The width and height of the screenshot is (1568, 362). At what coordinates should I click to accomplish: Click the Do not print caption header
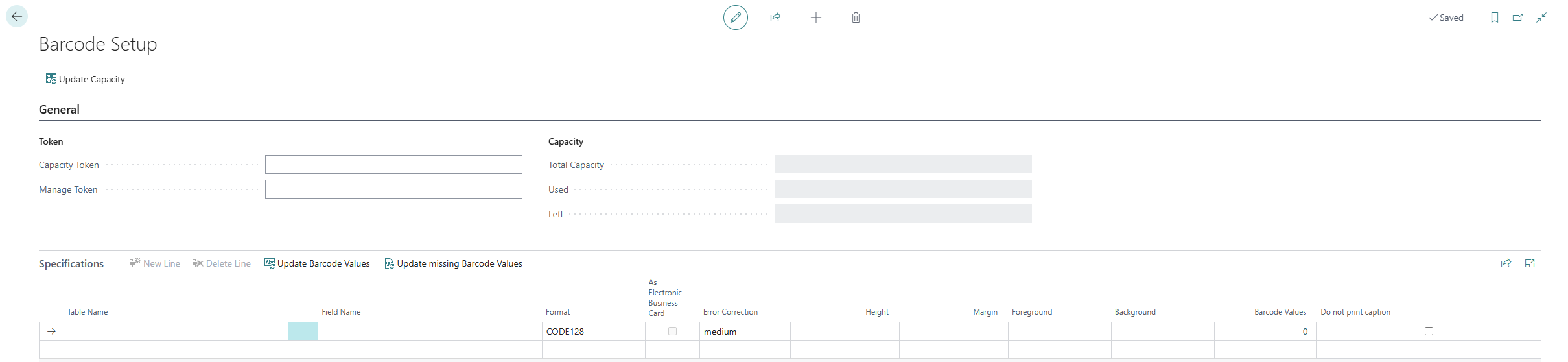coord(1355,312)
